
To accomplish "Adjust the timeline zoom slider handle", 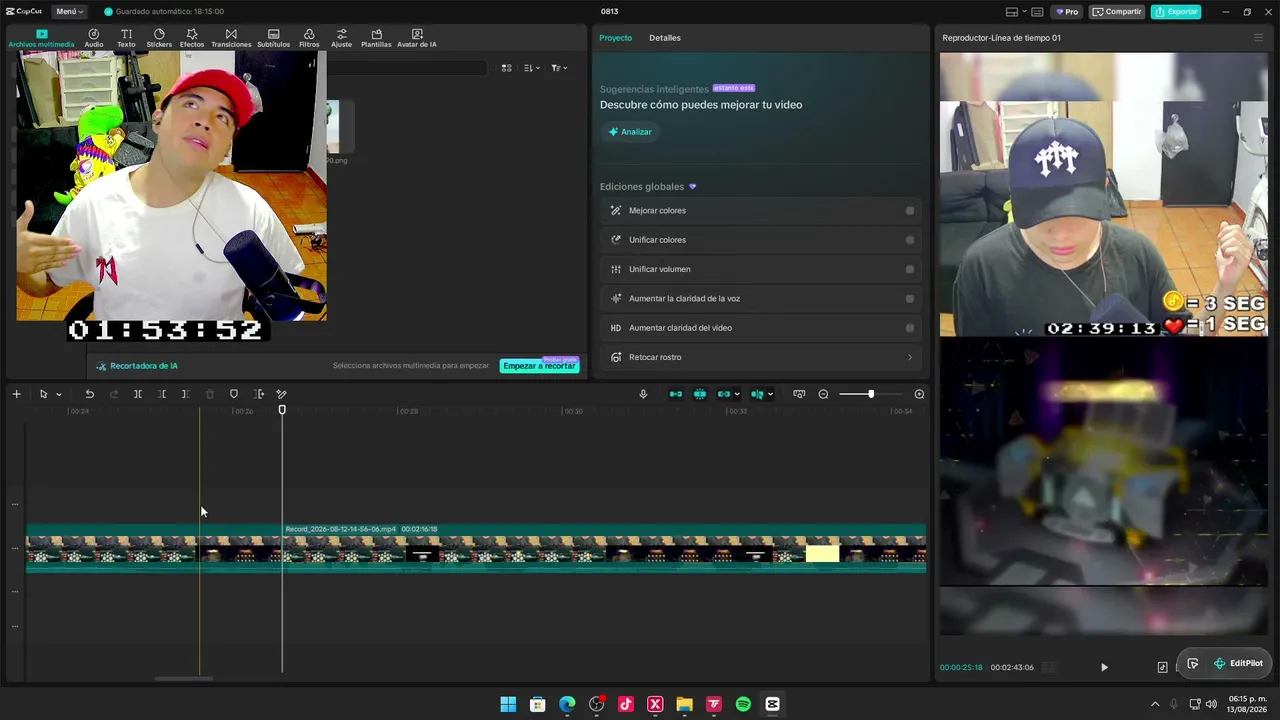I will 871,394.
